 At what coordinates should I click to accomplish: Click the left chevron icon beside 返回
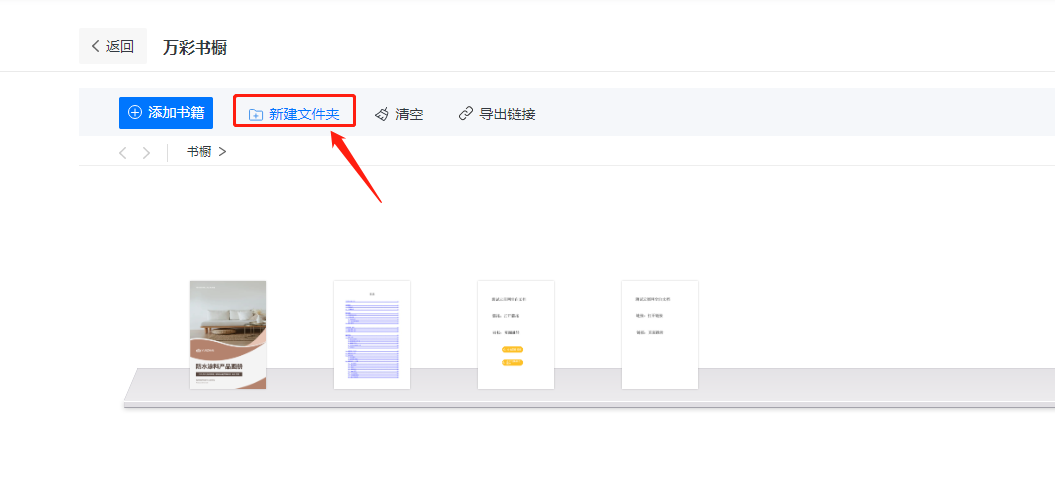pyautogui.click(x=95, y=46)
